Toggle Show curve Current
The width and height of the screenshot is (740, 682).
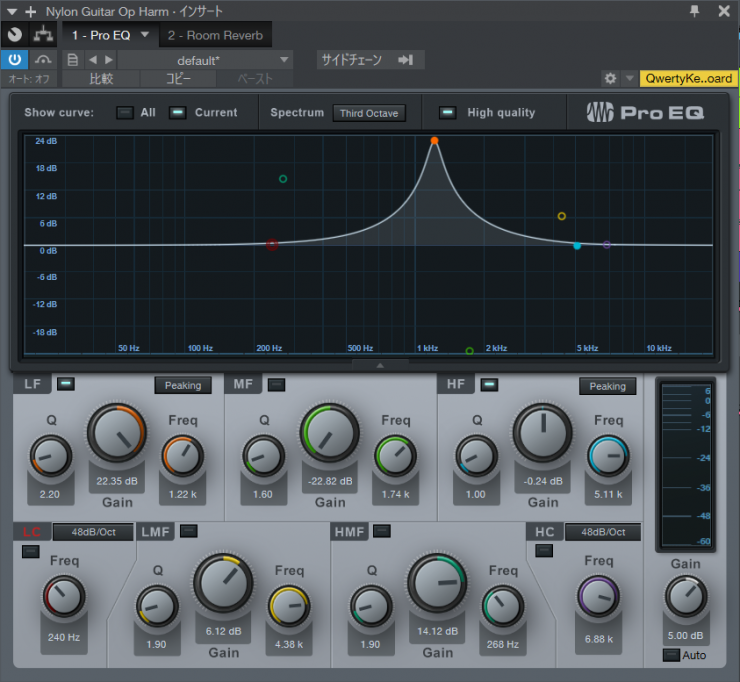click(x=177, y=112)
